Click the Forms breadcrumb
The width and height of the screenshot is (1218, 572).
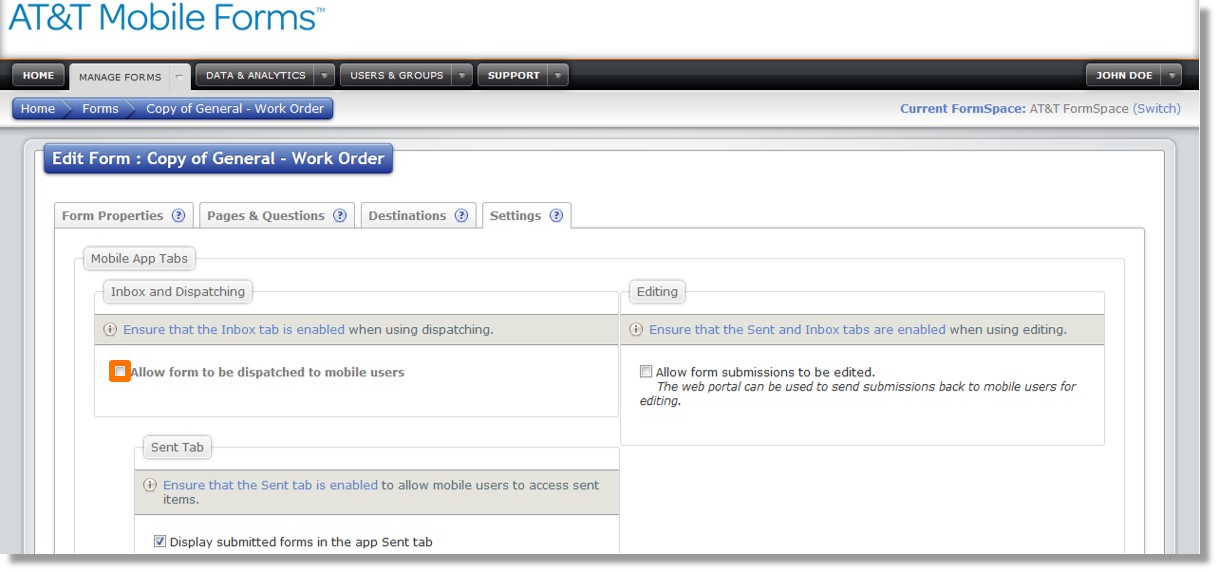(100, 109)
